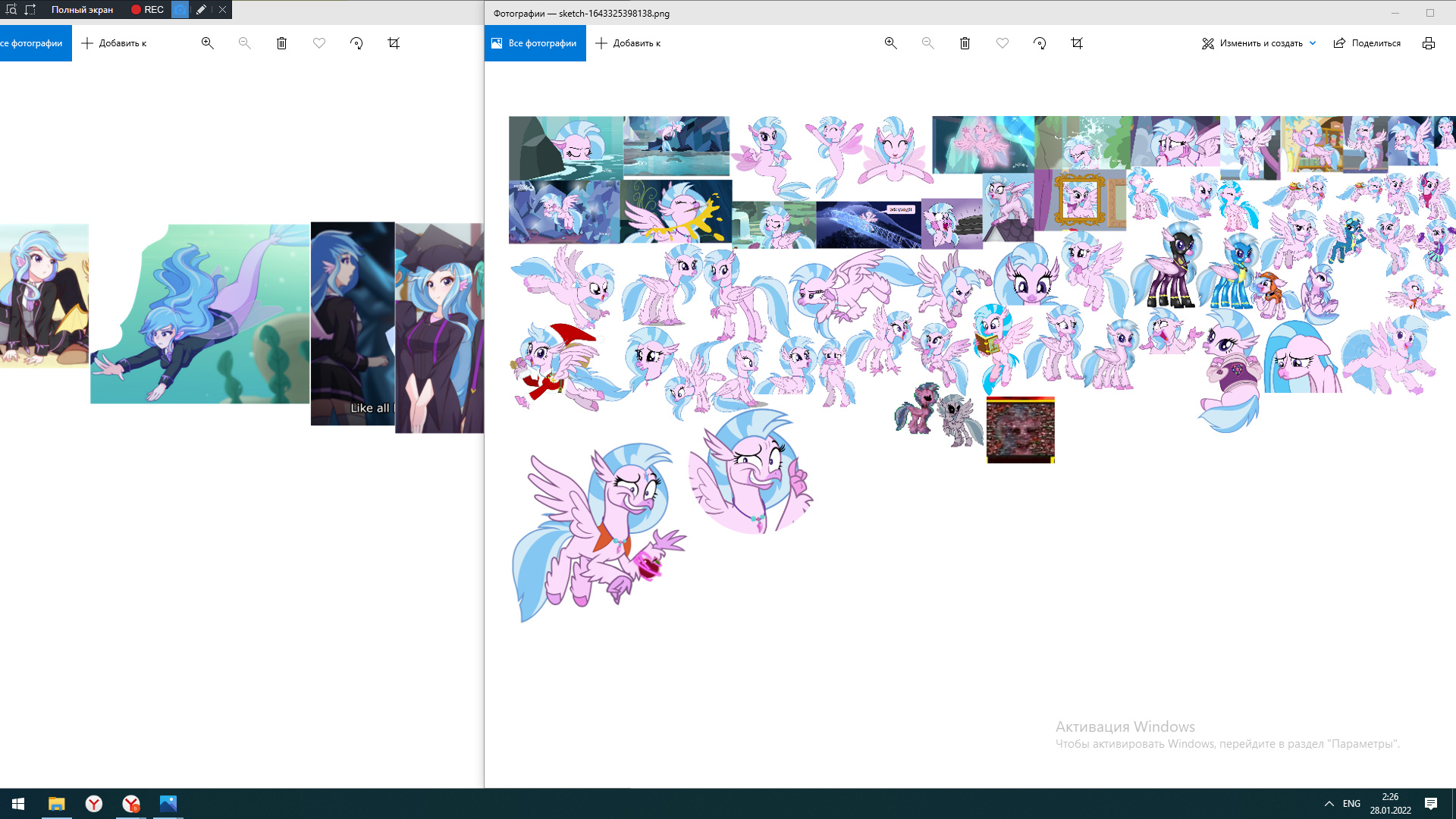Select "Полный экран" capture mode
The width and height of the screenshot is (1456, 819).
(82, 10)
